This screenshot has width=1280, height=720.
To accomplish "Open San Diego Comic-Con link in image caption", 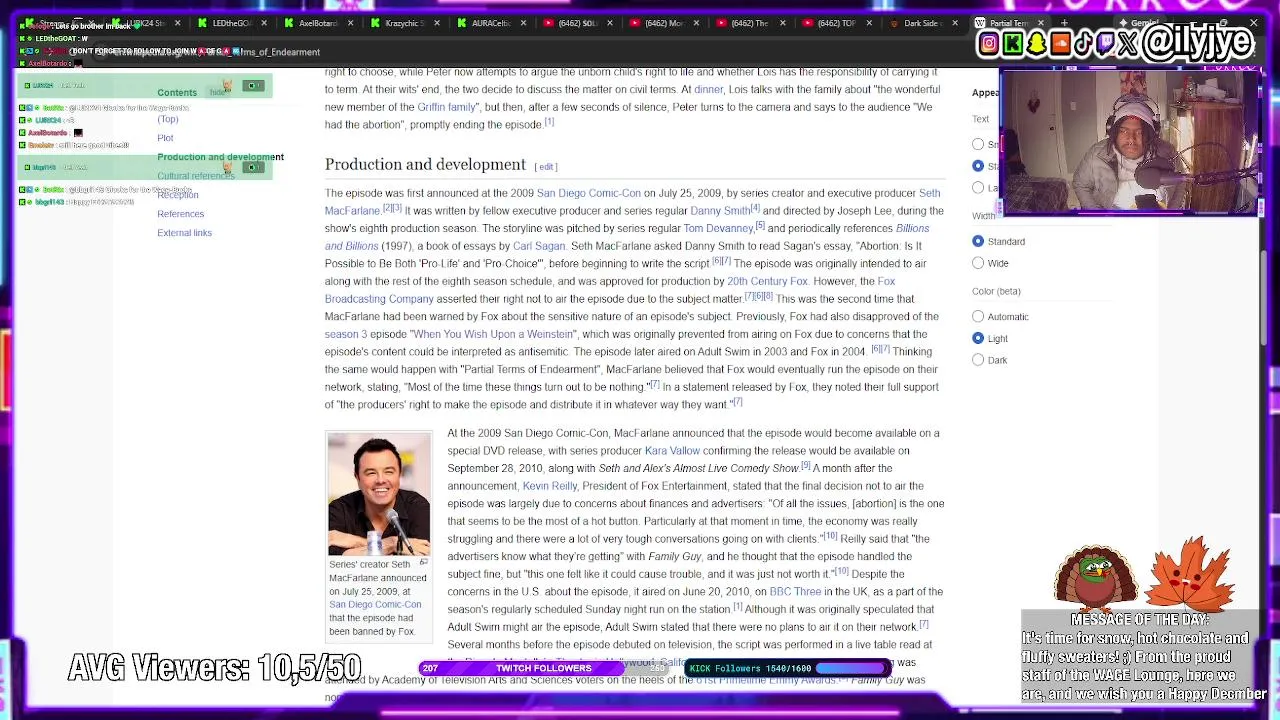I will pos(375,604).
